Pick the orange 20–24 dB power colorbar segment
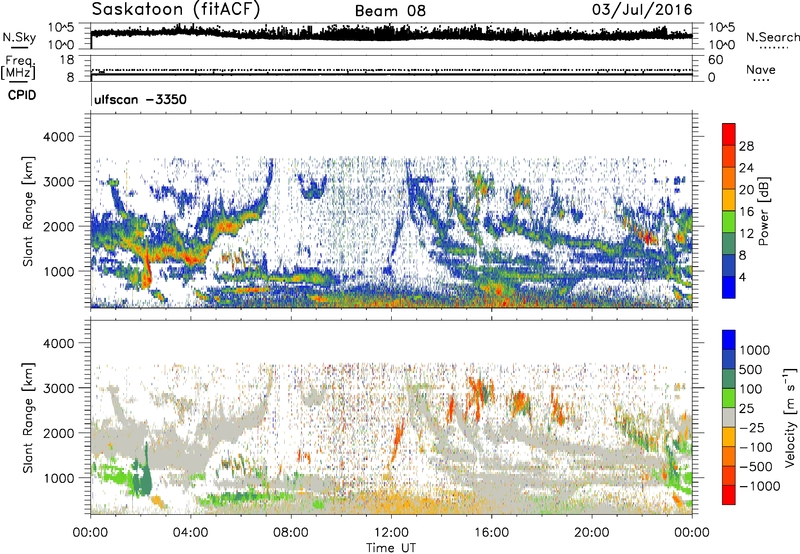 (x=729, y=178)
